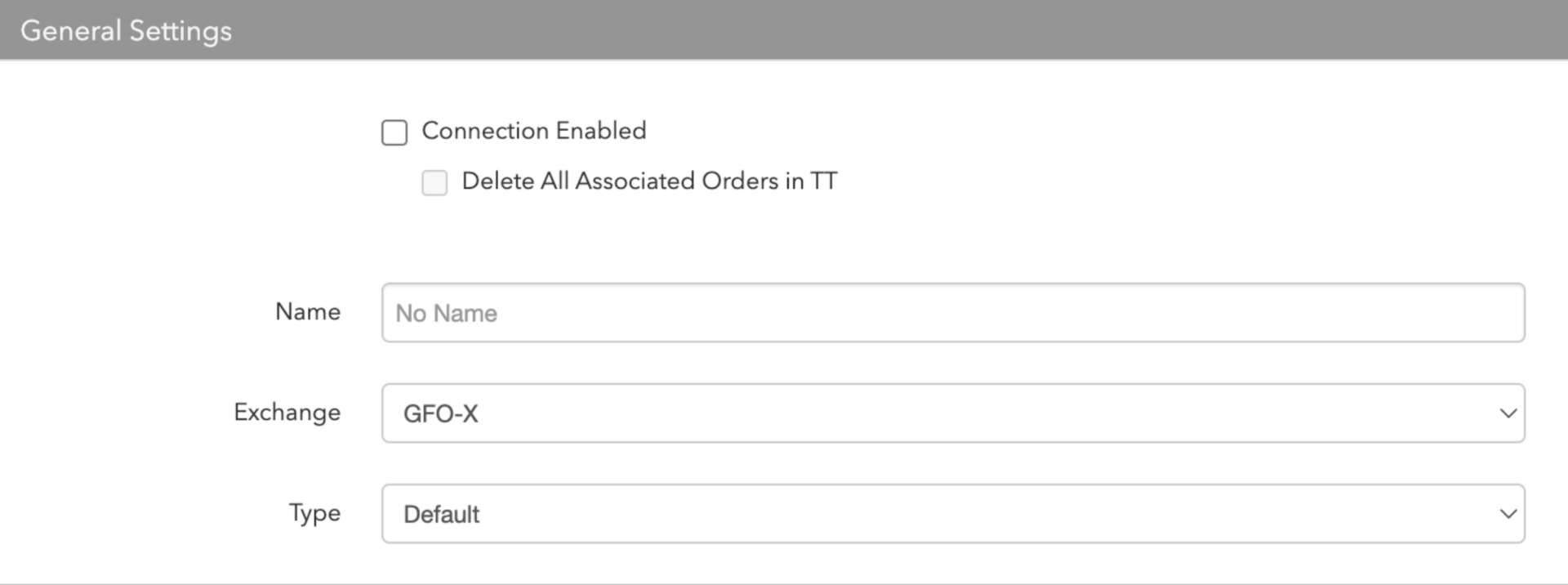The height and width of the screenshot is (585, 1568).
Task: Click the General Settings section header
Action: point(784,30)
